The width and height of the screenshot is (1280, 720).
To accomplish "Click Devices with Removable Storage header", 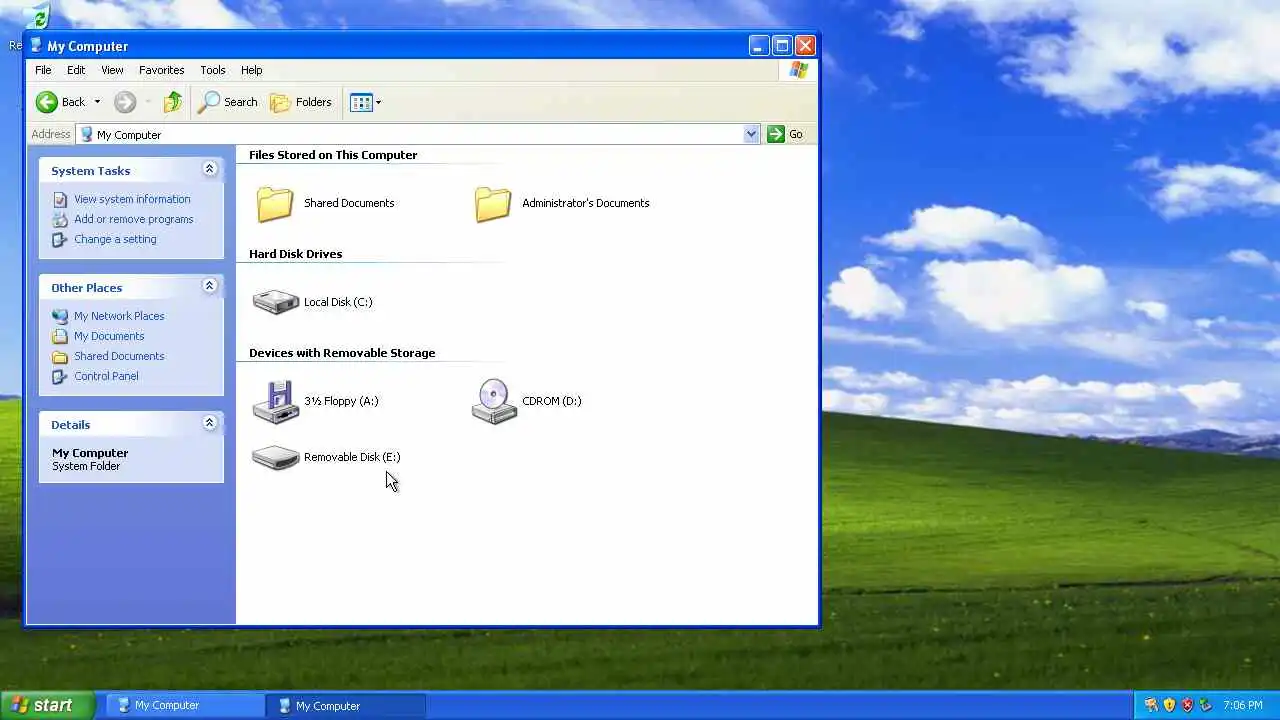I will coord(342,353).
